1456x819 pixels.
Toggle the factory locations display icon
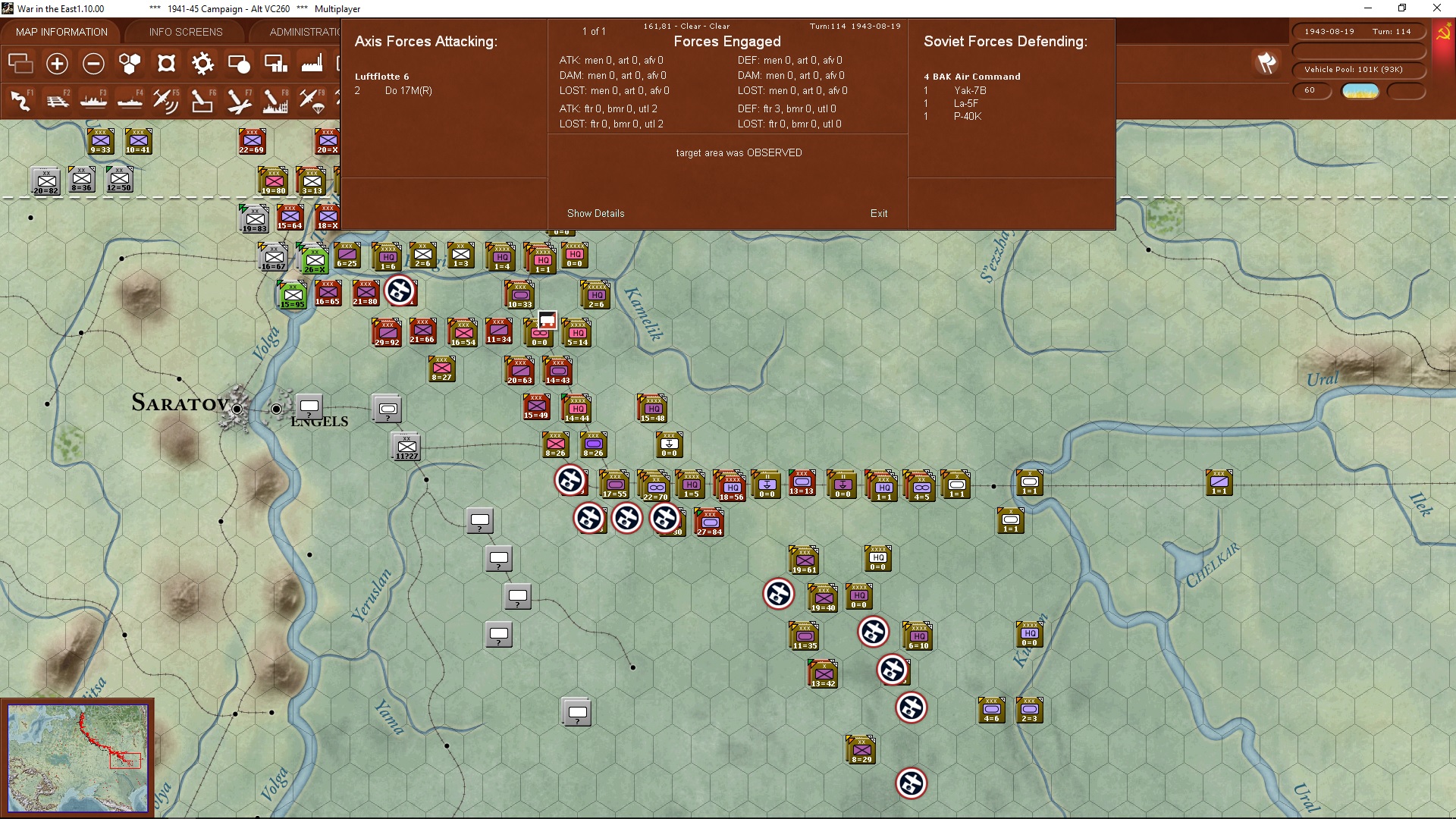312,64
